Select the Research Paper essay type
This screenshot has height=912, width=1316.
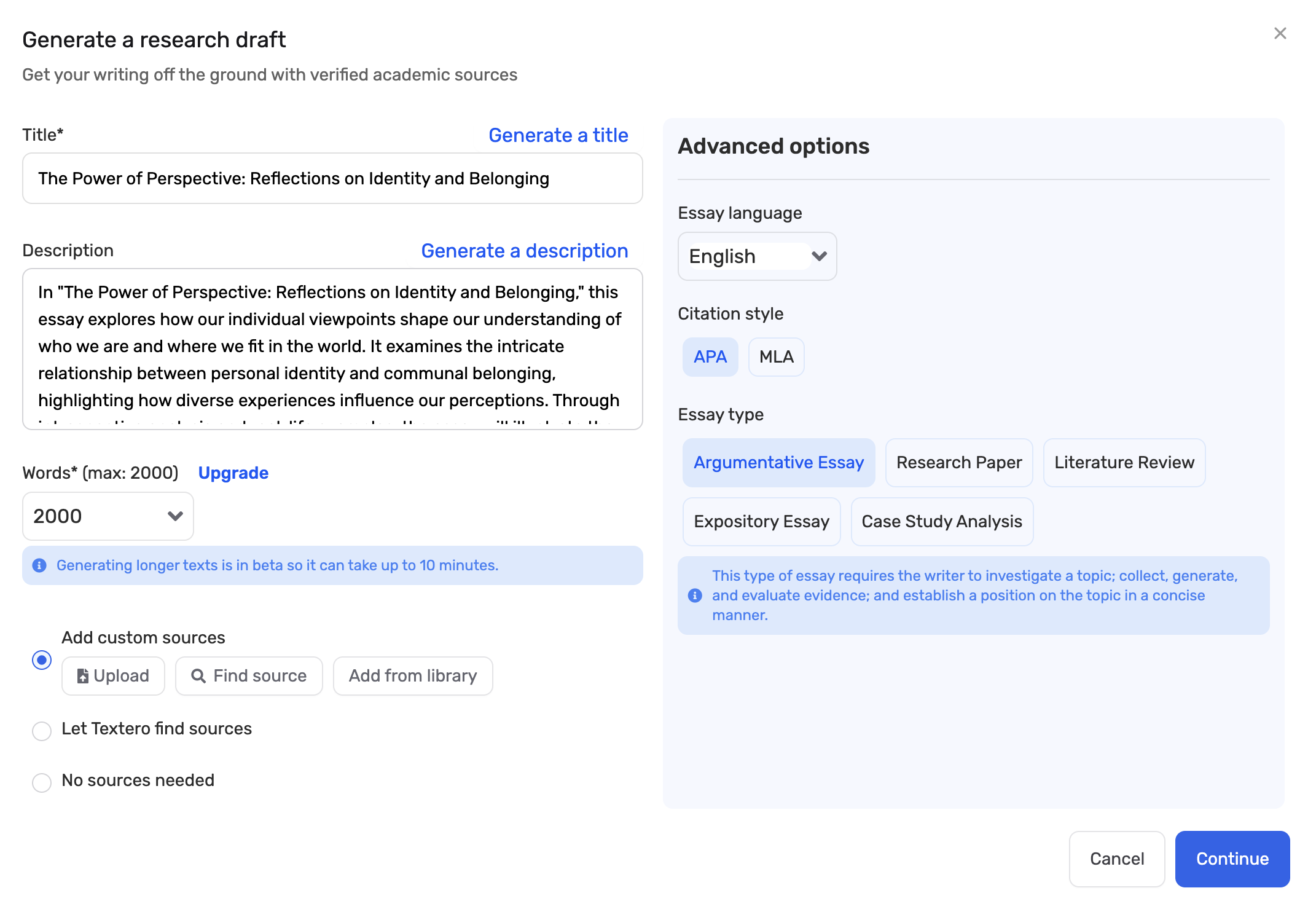pyautogui.click(x=958, y=462)
